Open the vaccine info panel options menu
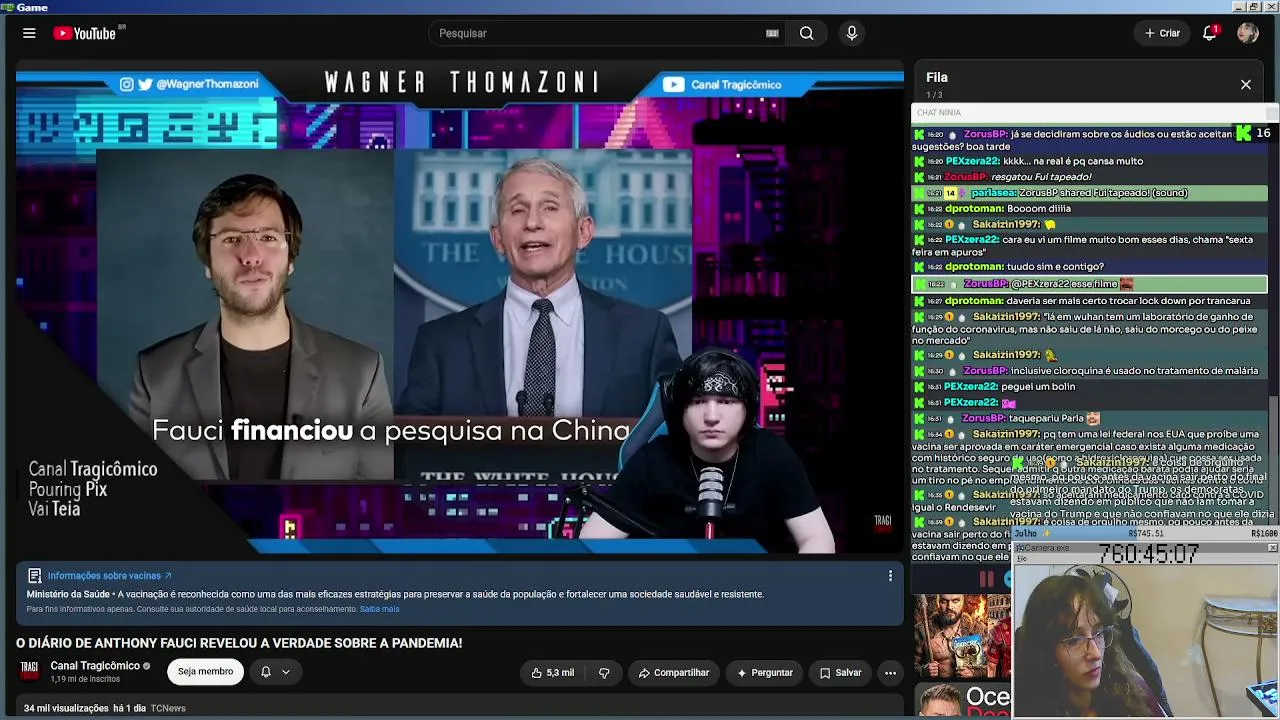This screenshot has height=720, width=1280. pyautogui.click(x=890, y=576)
